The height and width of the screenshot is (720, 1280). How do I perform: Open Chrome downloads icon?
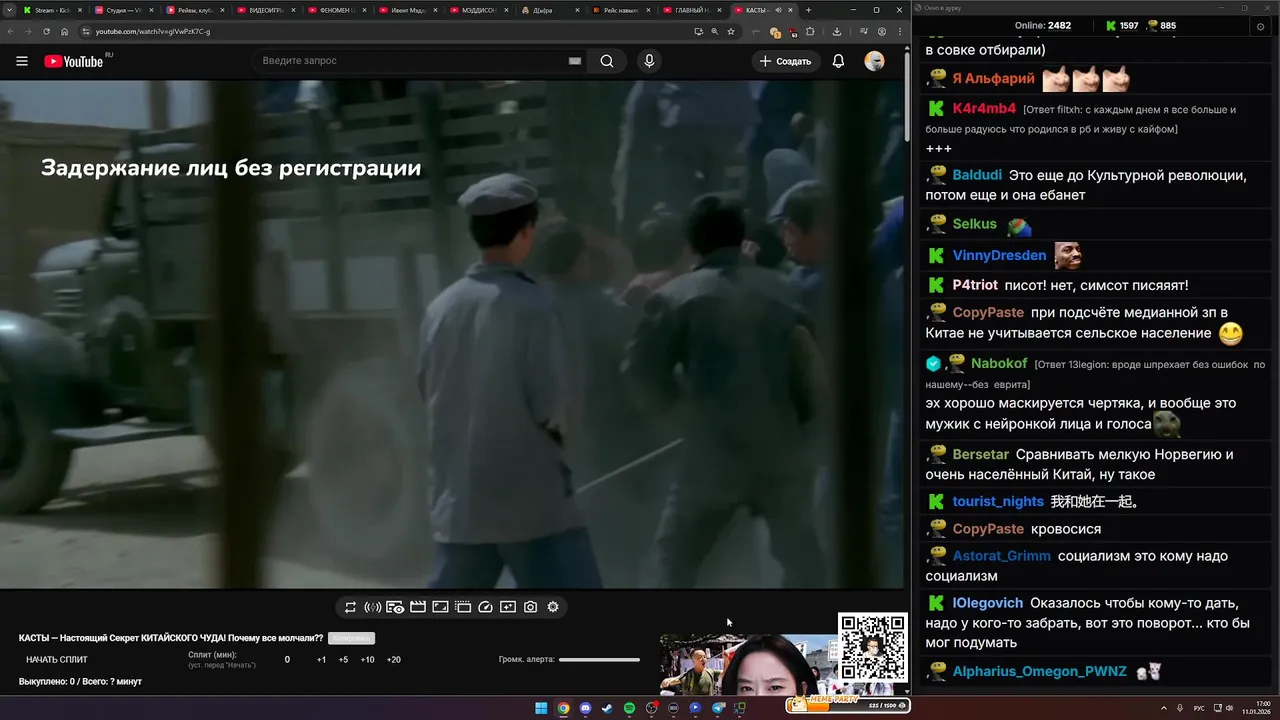(837, 31)
